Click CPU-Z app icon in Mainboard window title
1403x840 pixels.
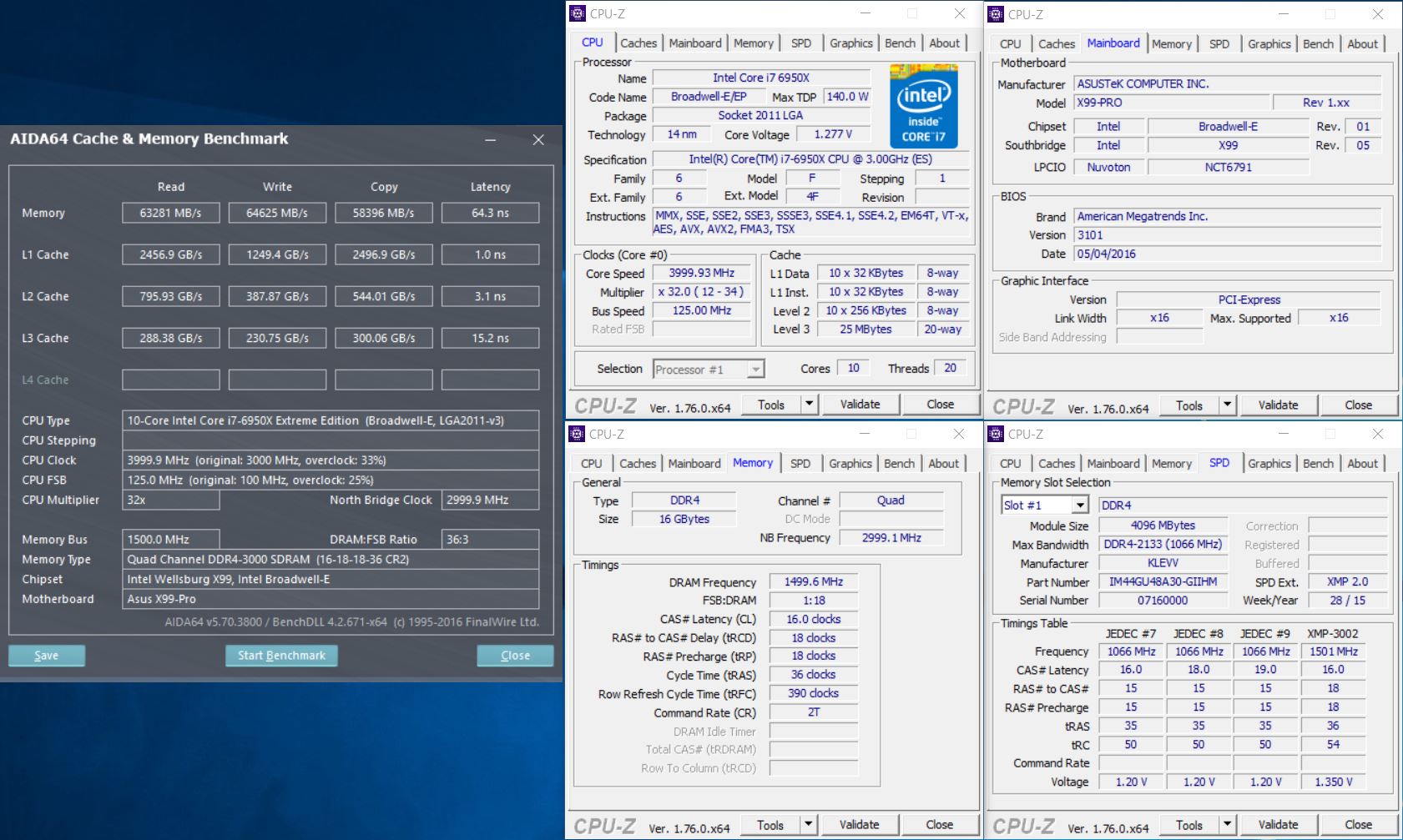coord(996,14)
